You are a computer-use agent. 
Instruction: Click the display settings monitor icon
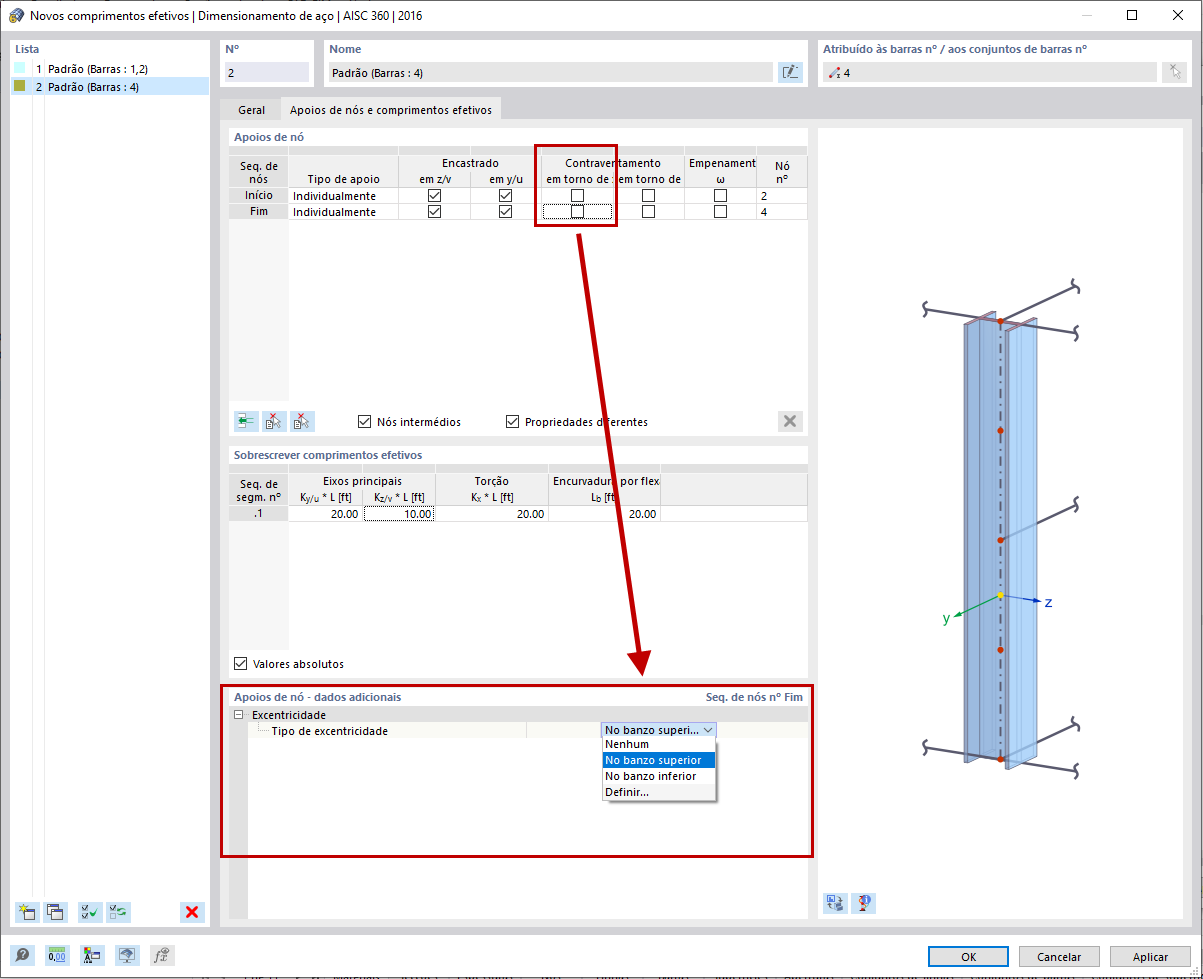point(127,955)
